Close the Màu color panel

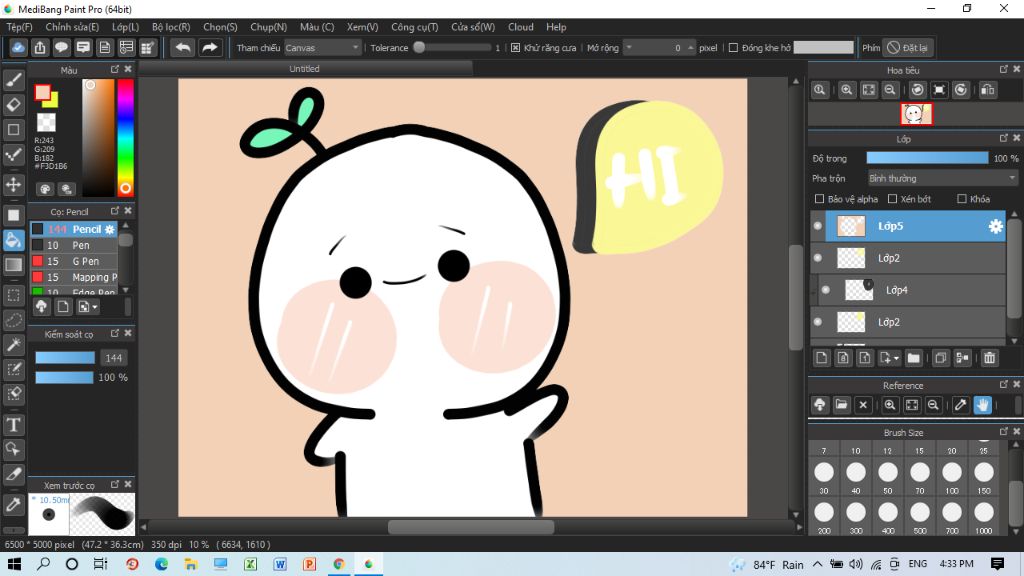point(128,69)
